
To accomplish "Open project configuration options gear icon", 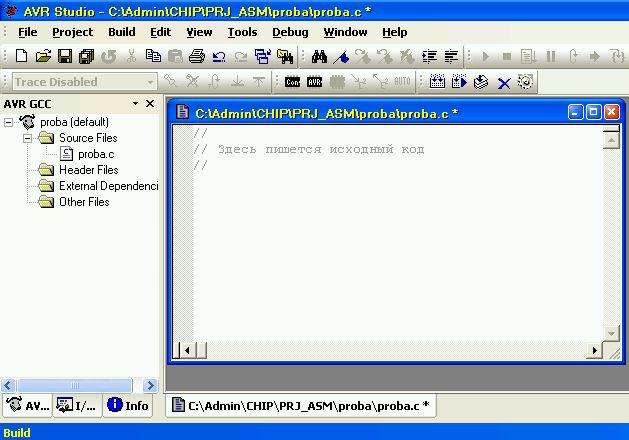I will 525,81.
